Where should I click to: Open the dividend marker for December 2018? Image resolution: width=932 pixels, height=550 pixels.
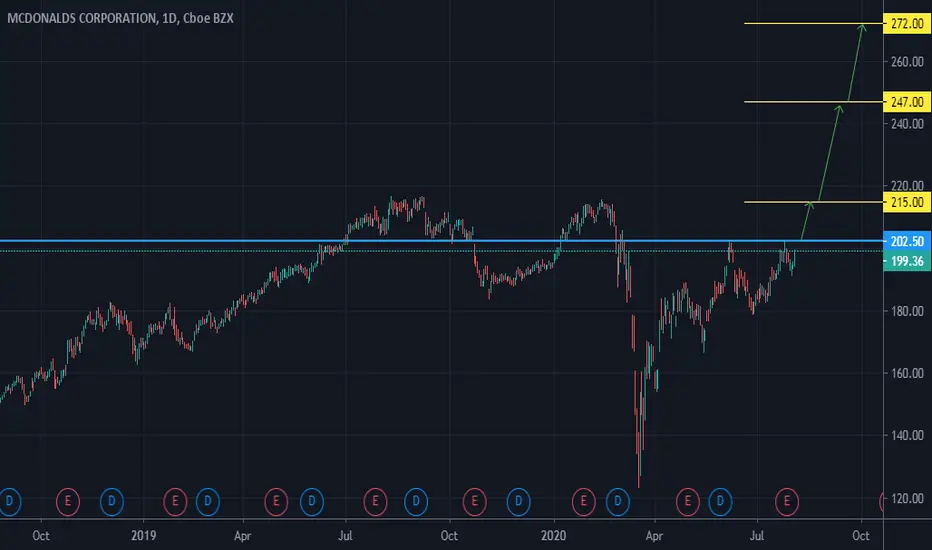112,502
